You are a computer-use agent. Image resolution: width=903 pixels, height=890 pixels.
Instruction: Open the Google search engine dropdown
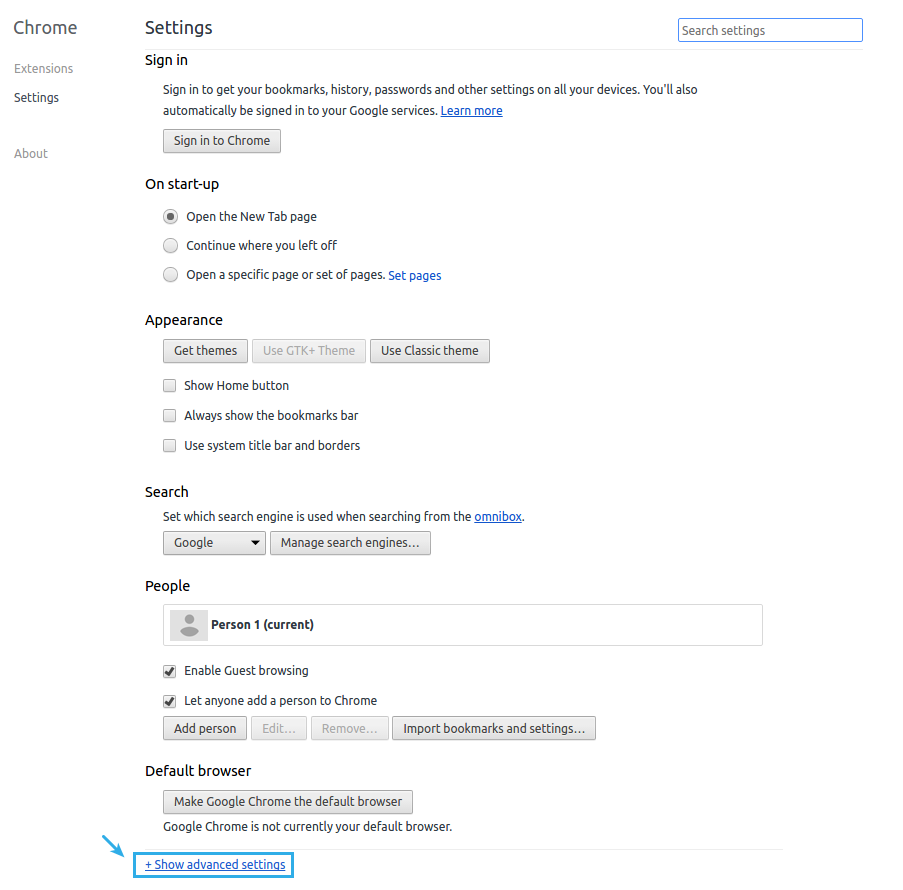tap(214, 543)
